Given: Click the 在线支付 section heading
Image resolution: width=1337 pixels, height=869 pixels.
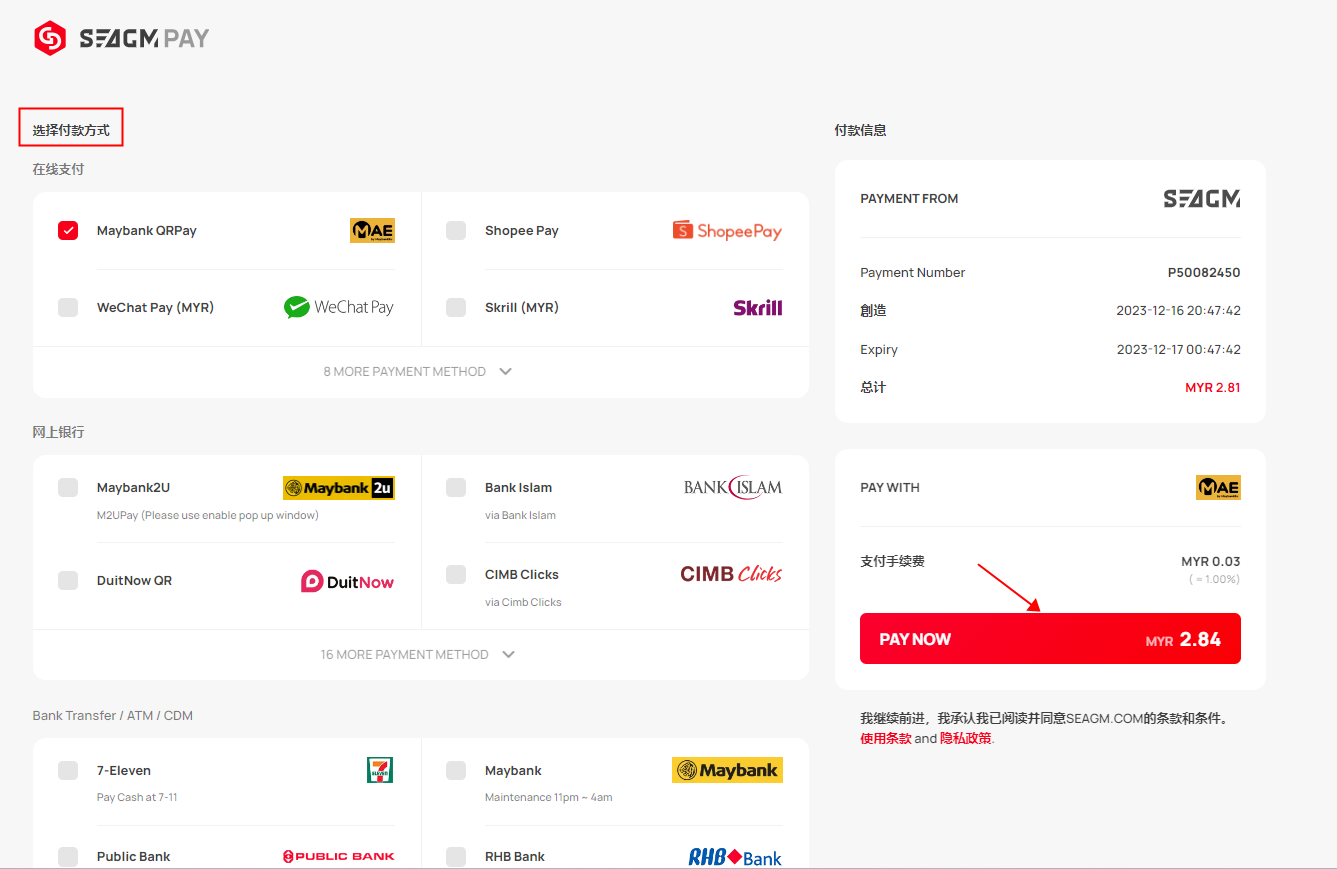Looking at the screenshot, I should click(x=58, y=170).
